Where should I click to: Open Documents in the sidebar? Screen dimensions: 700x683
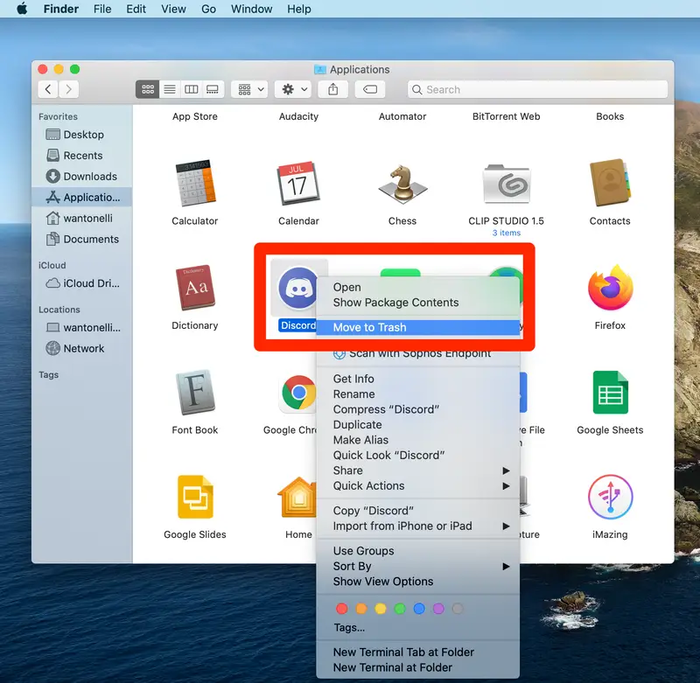[x=82, y=239]
